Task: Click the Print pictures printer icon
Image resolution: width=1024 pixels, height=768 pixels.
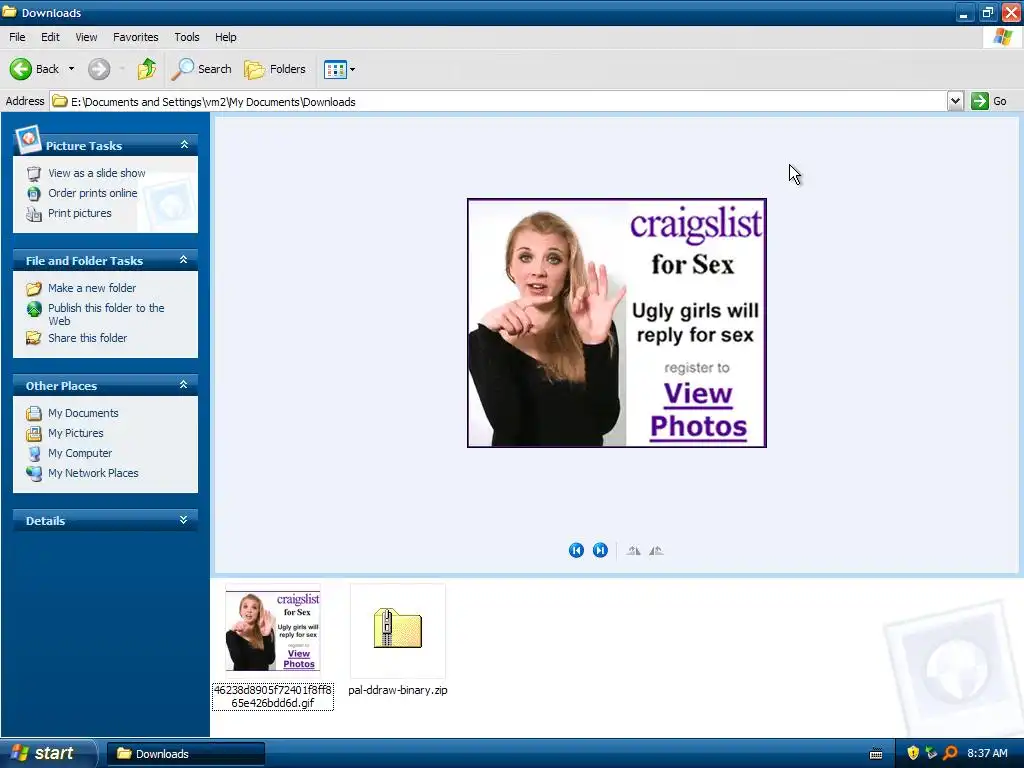Action: (x=34, y=214)
